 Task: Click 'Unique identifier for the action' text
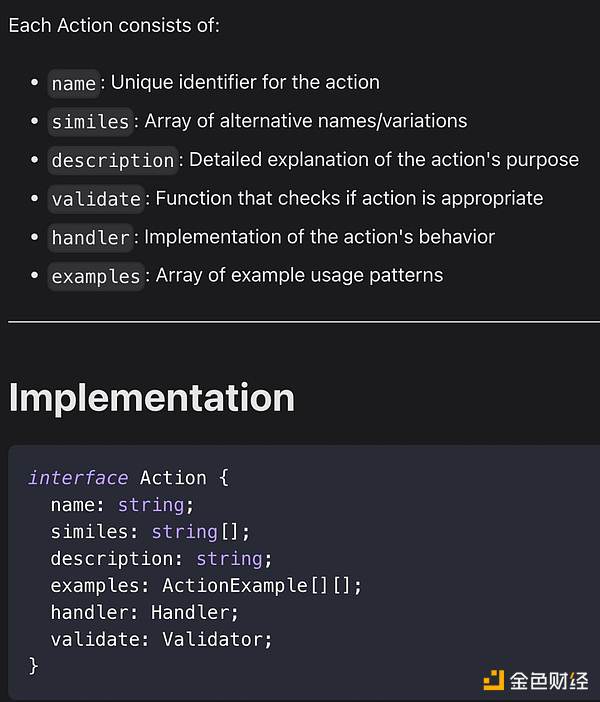pos(245,82)
